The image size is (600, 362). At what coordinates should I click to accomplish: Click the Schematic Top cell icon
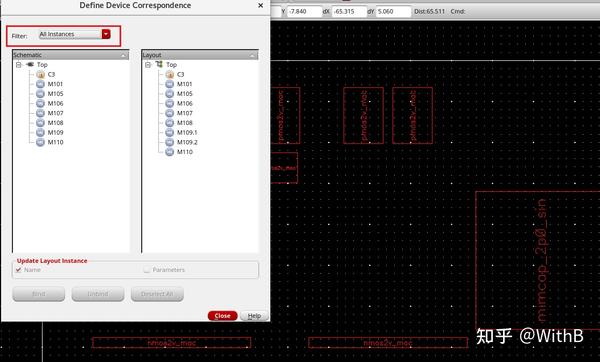(x=30, y=64)
